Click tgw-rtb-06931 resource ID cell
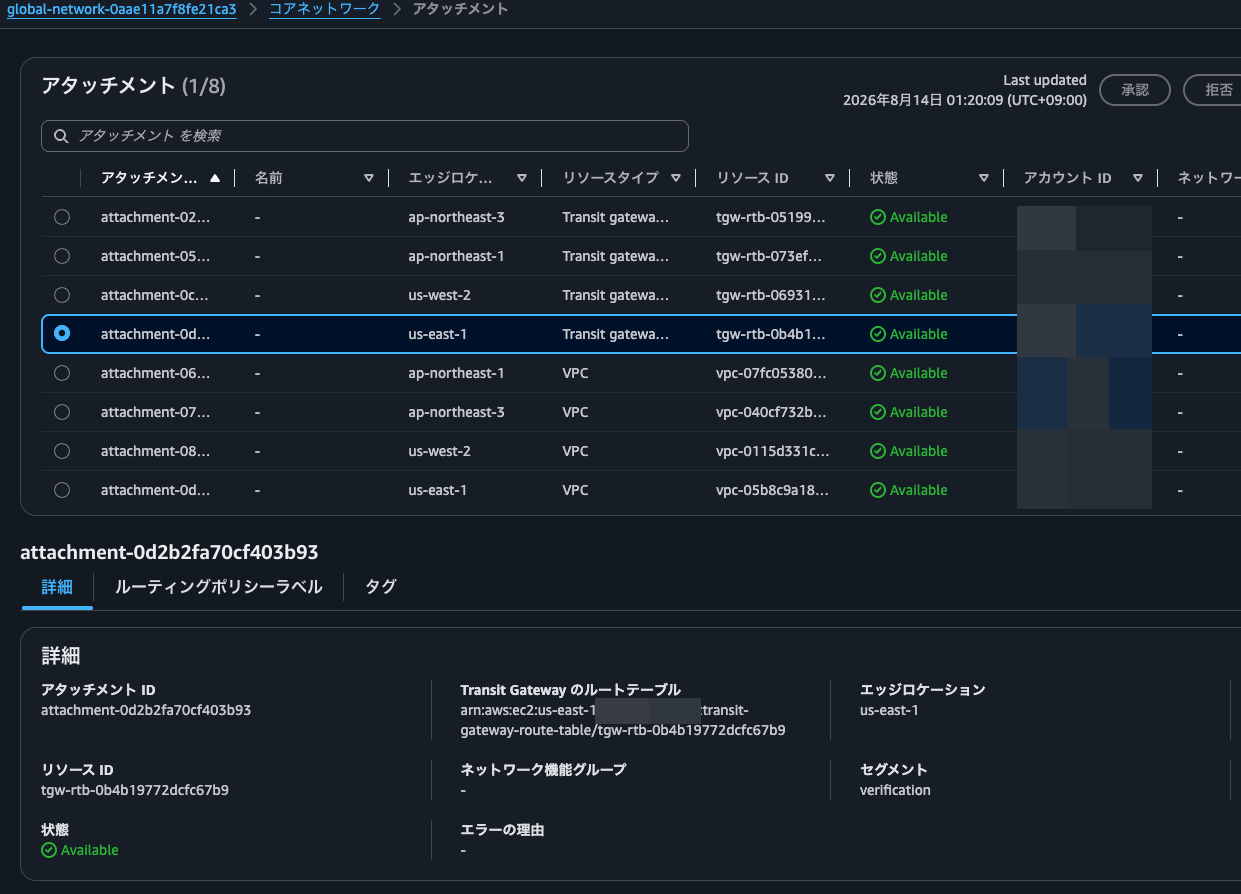1241x894 pixels. (x=770, y=295)
